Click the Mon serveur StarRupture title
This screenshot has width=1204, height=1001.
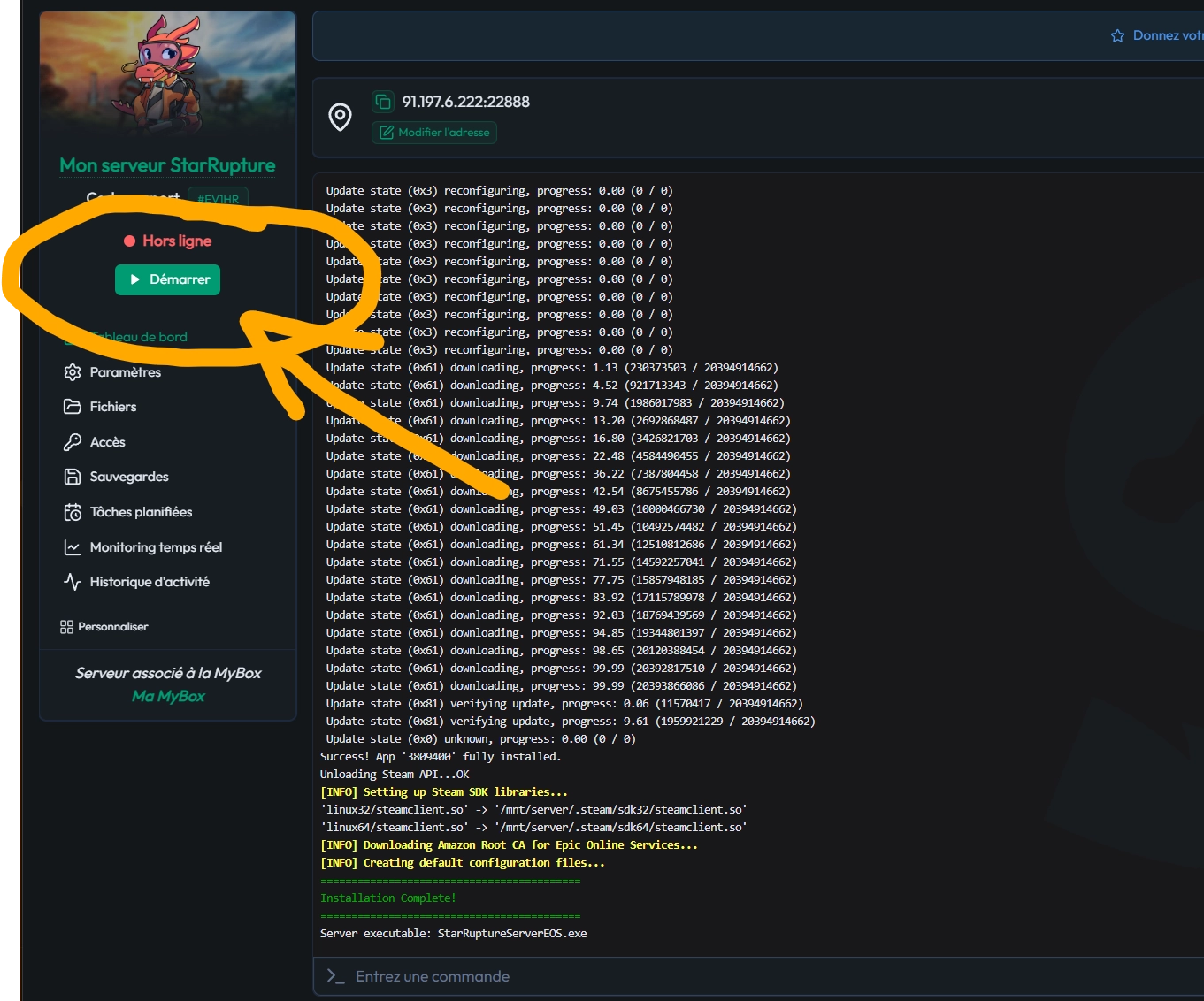pos(167,165)
